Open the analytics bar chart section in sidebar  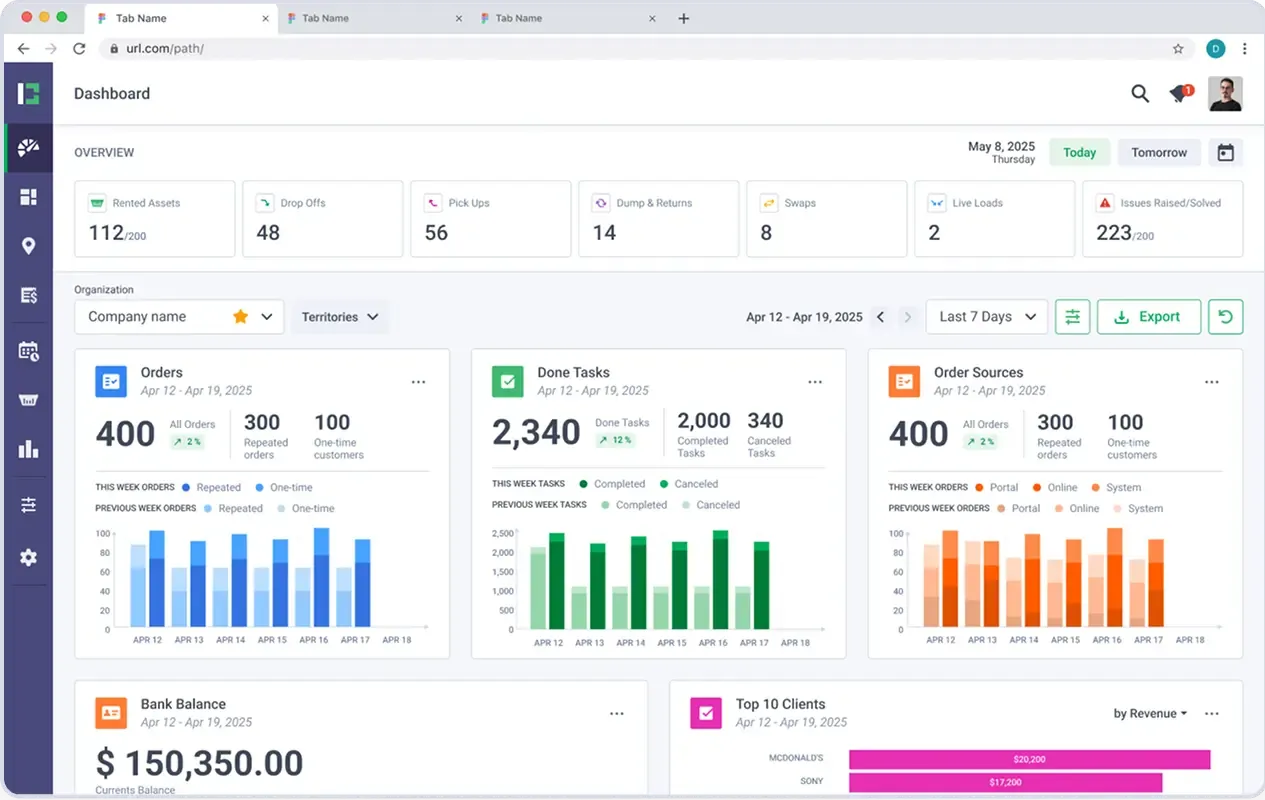(27, 448)
